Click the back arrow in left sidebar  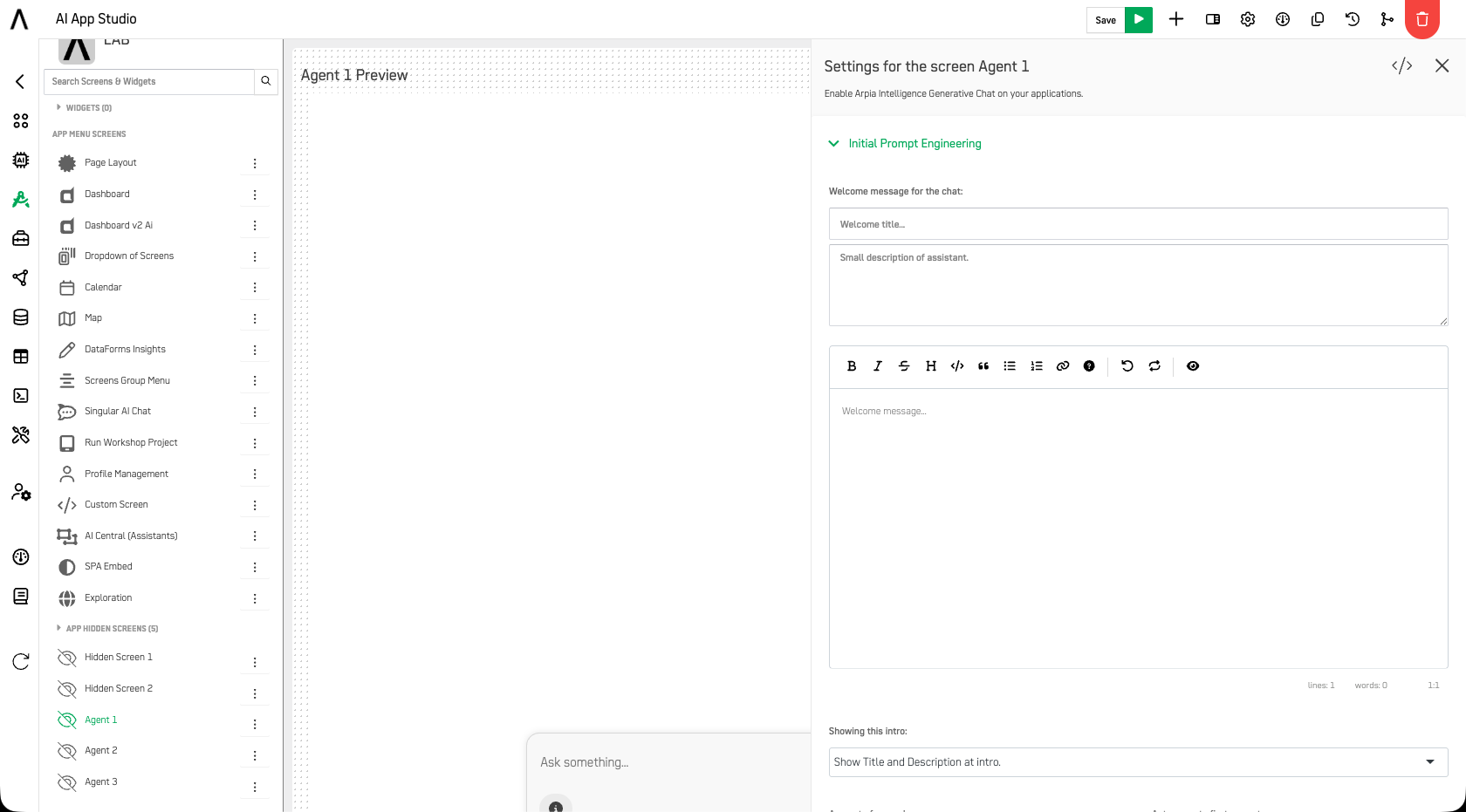point(20,82)
